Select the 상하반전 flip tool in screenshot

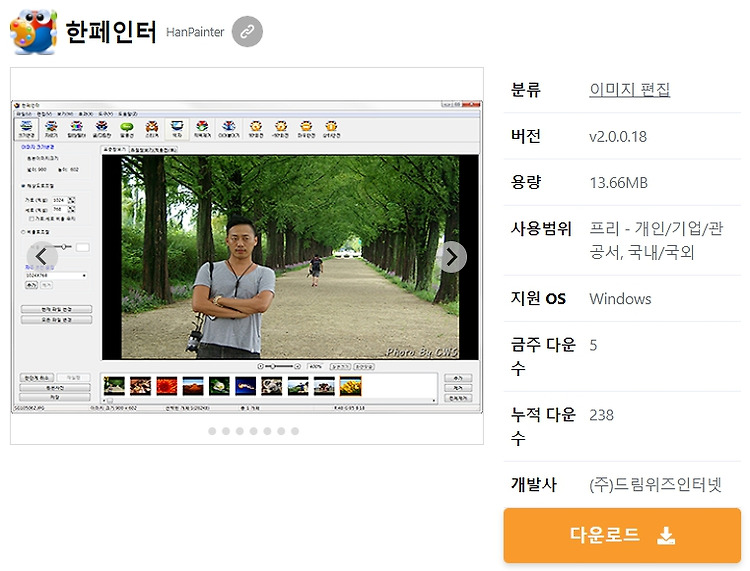[x=331, y=129]
